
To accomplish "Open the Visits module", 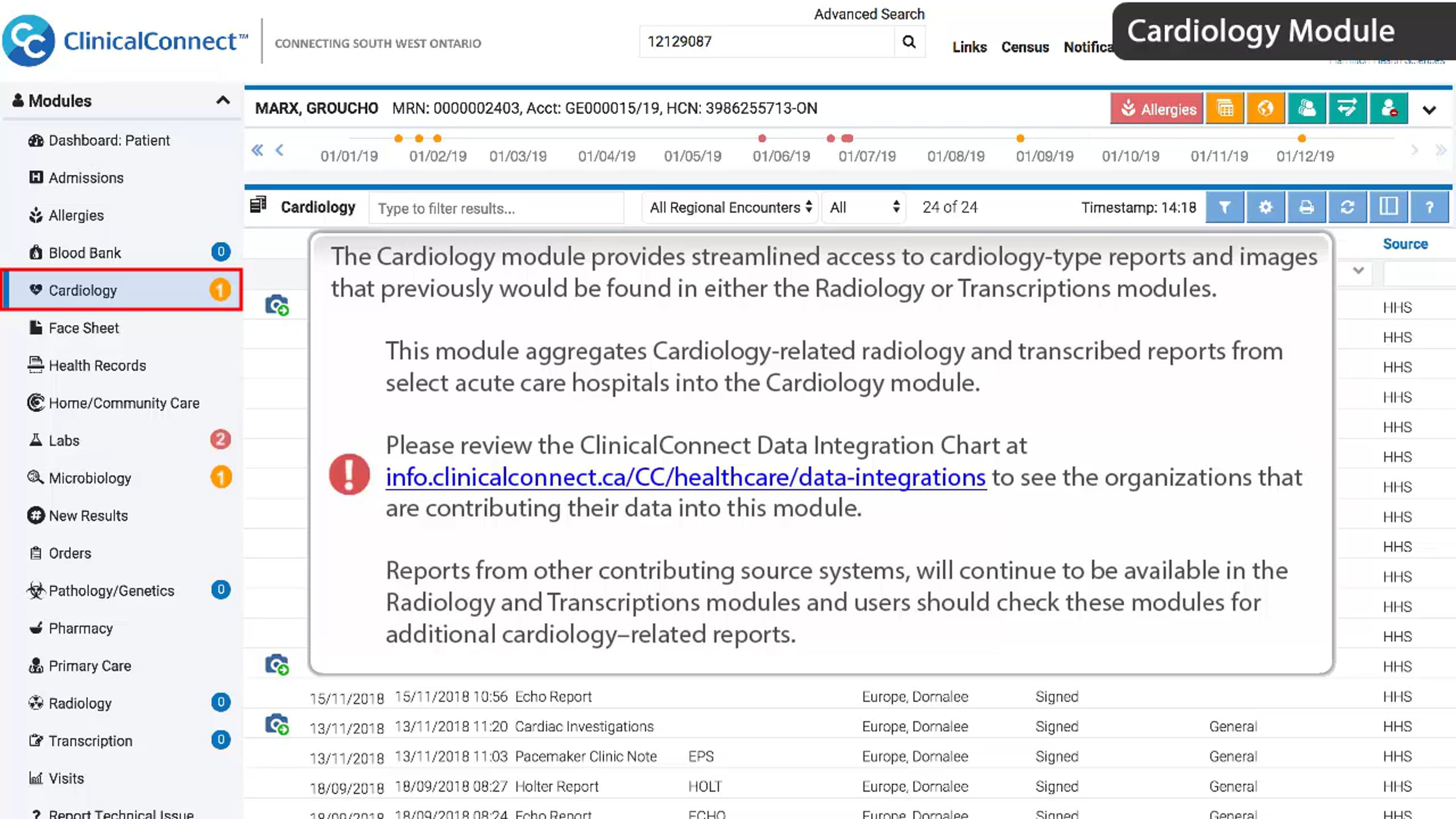I will (x=121, y=778).
